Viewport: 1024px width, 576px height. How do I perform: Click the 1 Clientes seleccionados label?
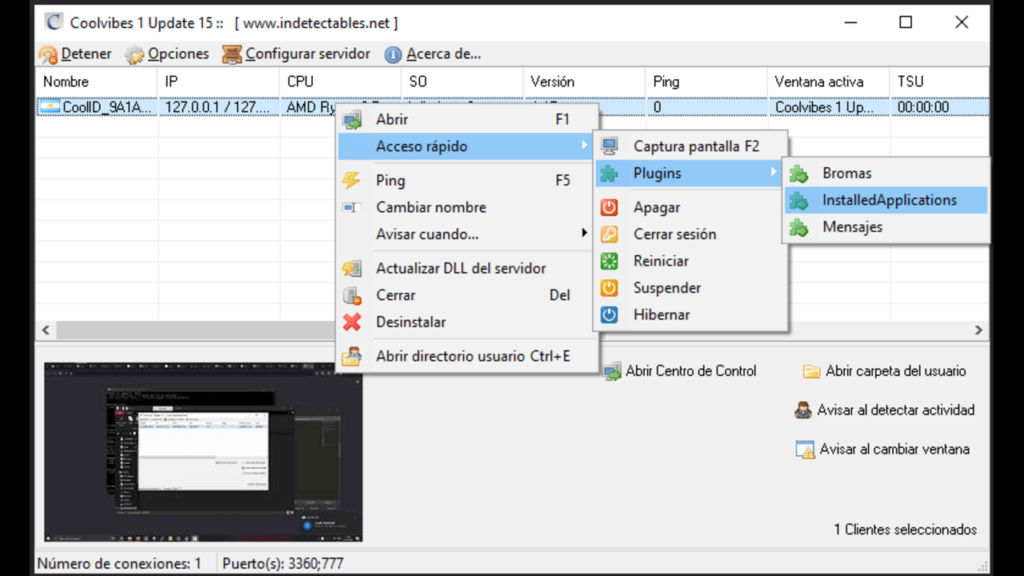coord(905,530)
